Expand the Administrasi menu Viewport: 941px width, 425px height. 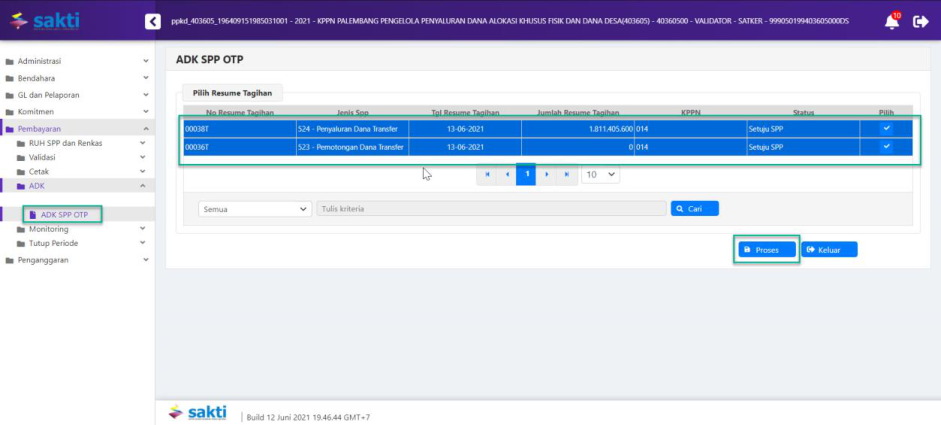(77, 62)
